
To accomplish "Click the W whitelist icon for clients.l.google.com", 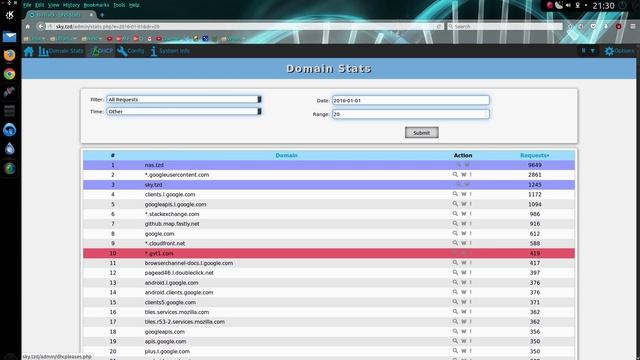I will pos(464,194).
